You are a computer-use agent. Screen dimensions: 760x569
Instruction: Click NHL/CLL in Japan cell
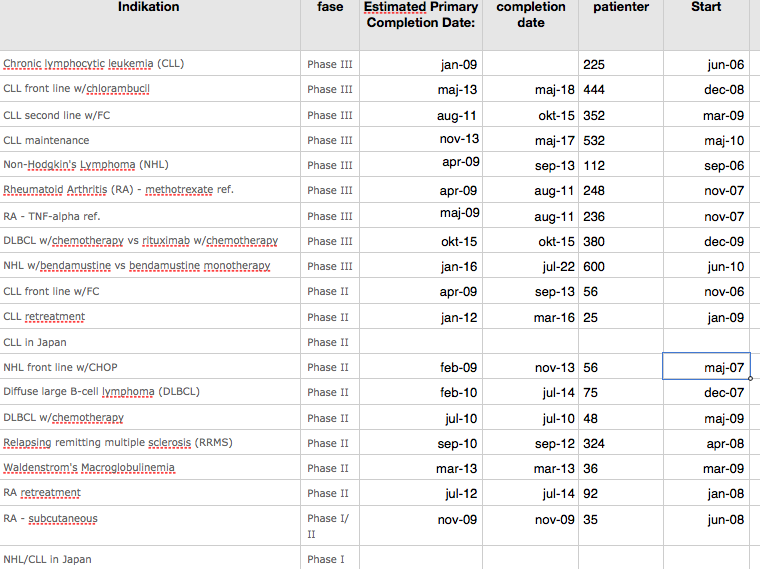tap(150, 558)
